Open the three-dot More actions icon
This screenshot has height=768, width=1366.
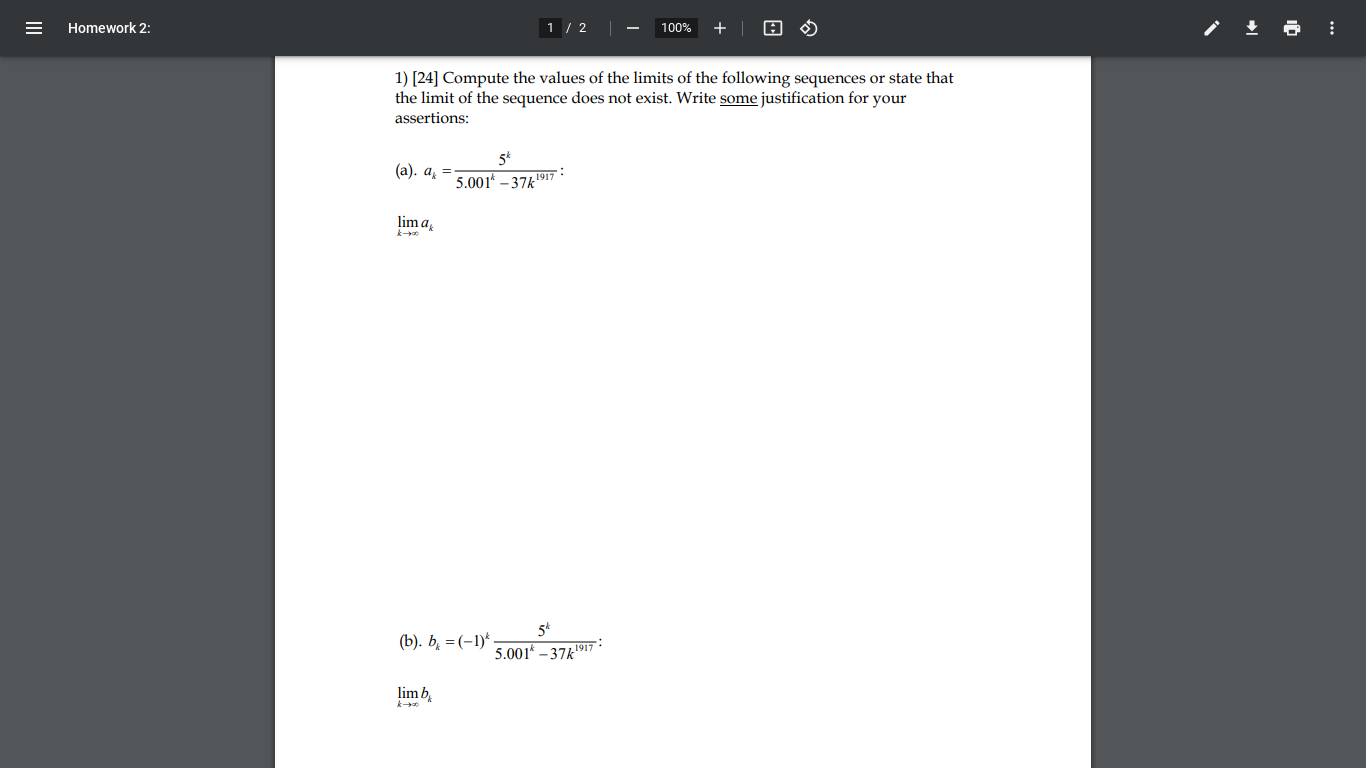click(x=1331, y=28)
